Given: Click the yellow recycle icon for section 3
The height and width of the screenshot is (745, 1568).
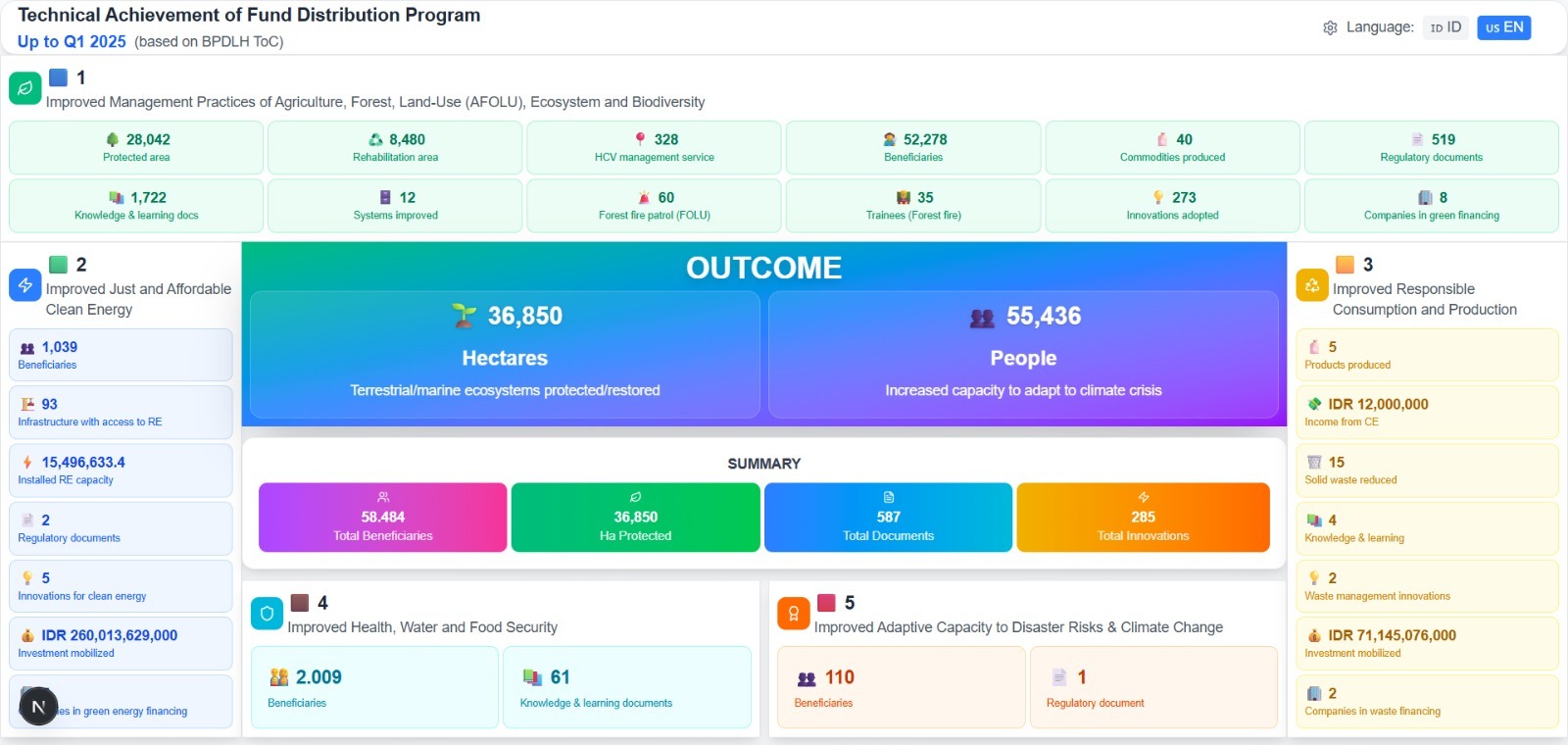Looking at the screenshot, I should click(1312, 285).
